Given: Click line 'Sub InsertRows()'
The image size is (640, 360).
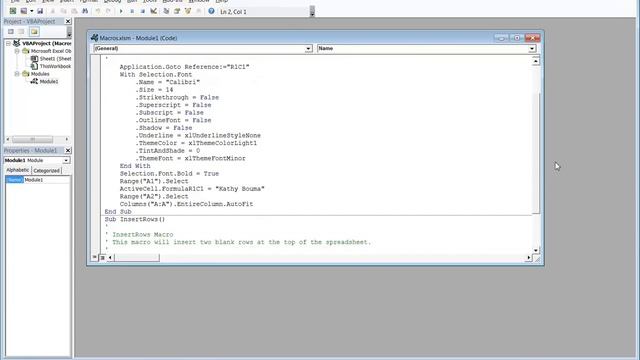Looking at the screenshot, I should (135, 220).
